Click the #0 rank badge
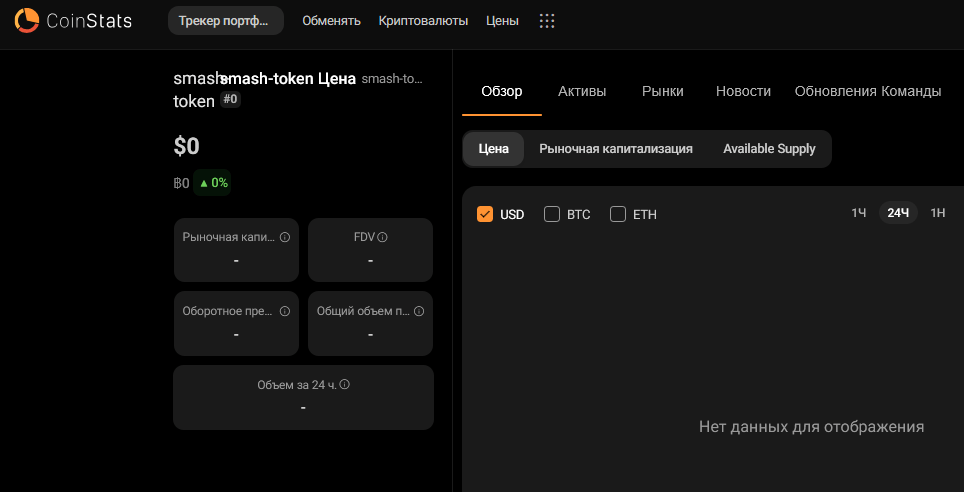Image resolution: width=964 pixels, height=492 pixels. (x=231, y=99)
